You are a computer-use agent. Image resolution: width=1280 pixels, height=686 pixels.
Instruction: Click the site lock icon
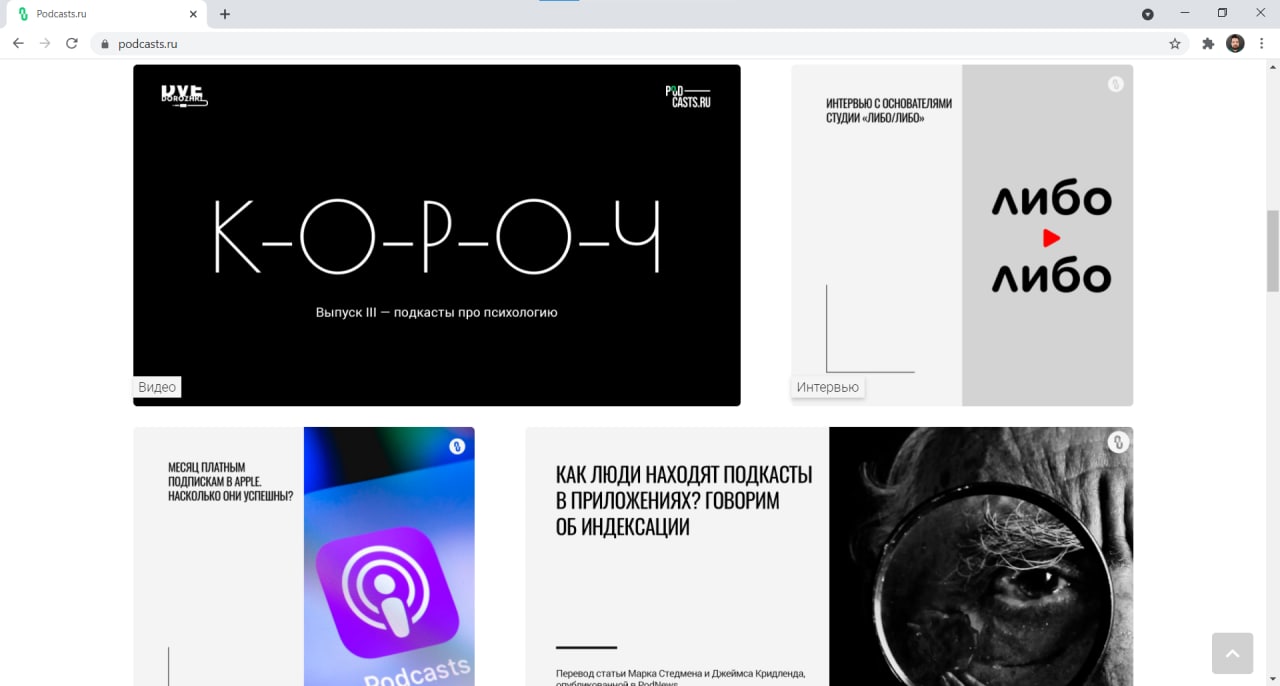[104, 44]
